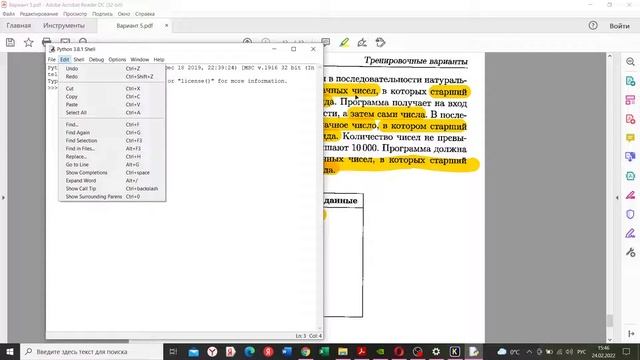This screenshot has width=640, height=360.
Task: Open the Окно menu in Acrobat
Action: [x=124, y=14]
